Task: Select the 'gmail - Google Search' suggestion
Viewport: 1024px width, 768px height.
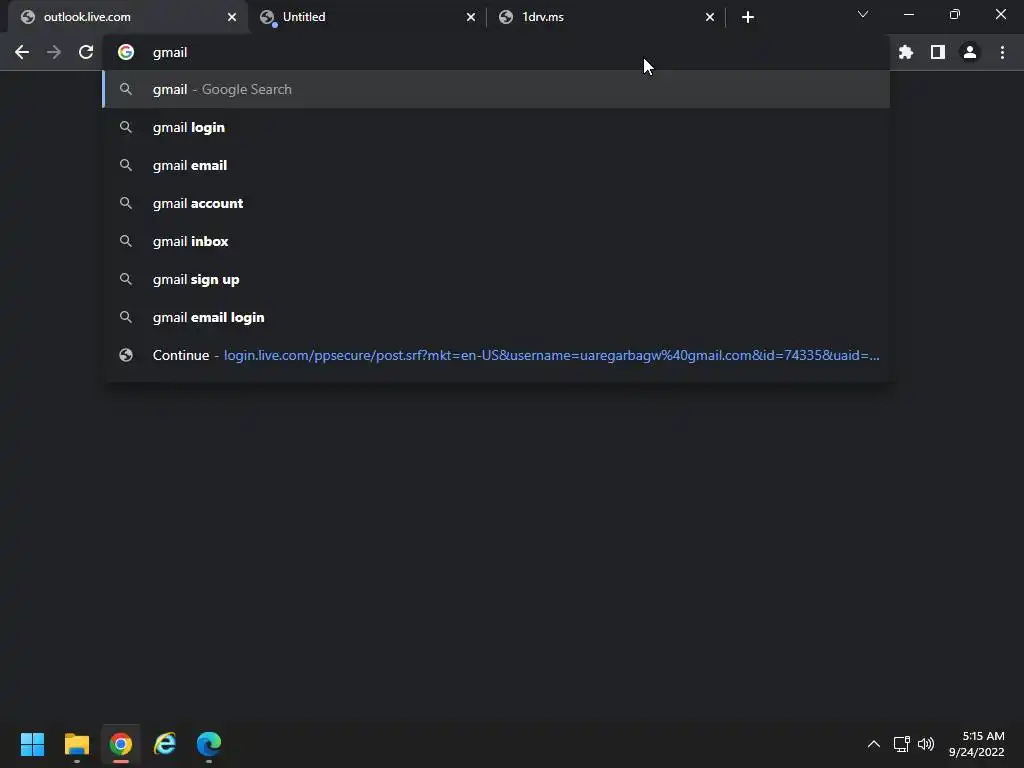Action: (x=496, y=89)
